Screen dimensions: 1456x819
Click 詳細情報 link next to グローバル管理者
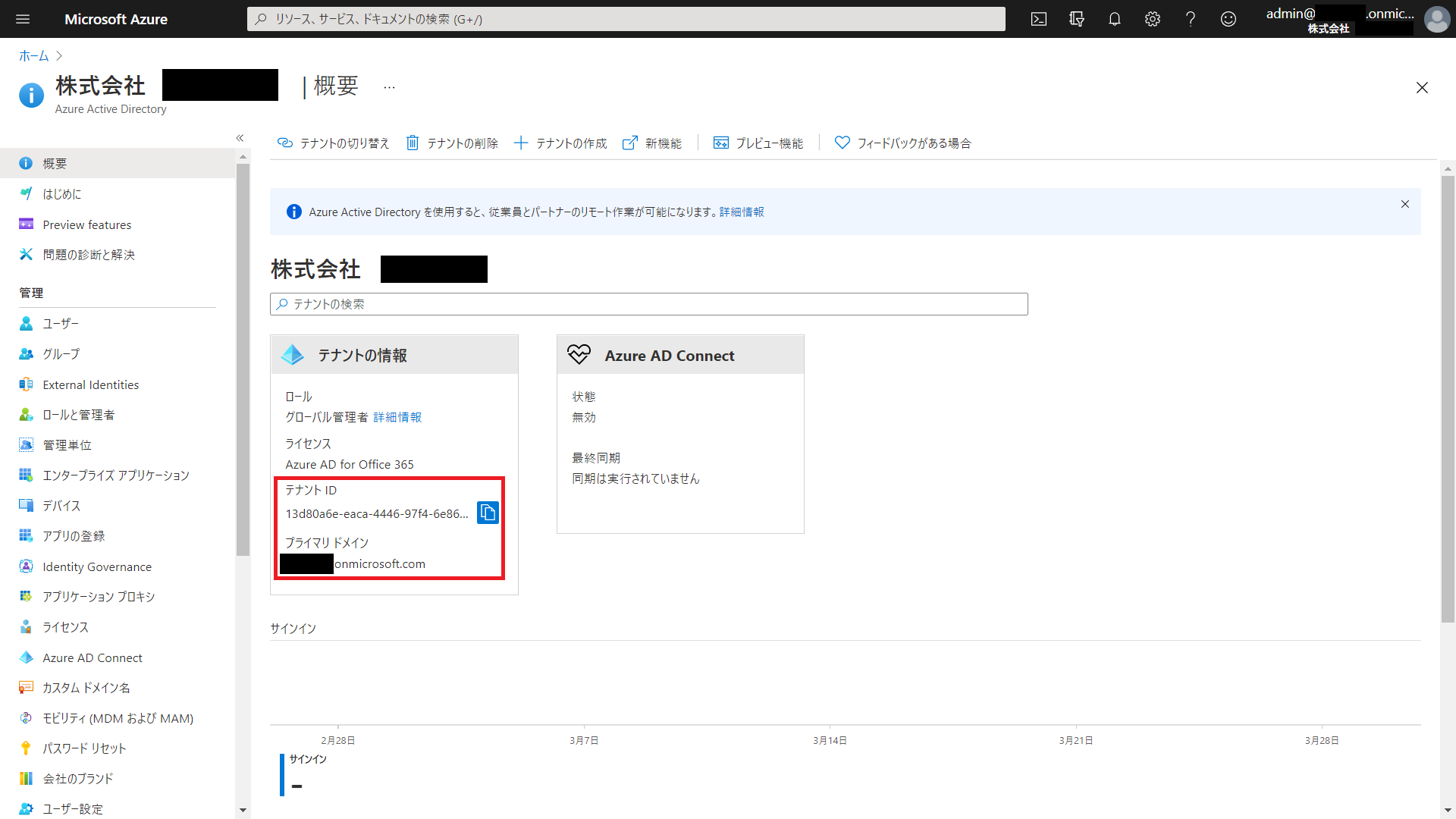tap(397, 417)
